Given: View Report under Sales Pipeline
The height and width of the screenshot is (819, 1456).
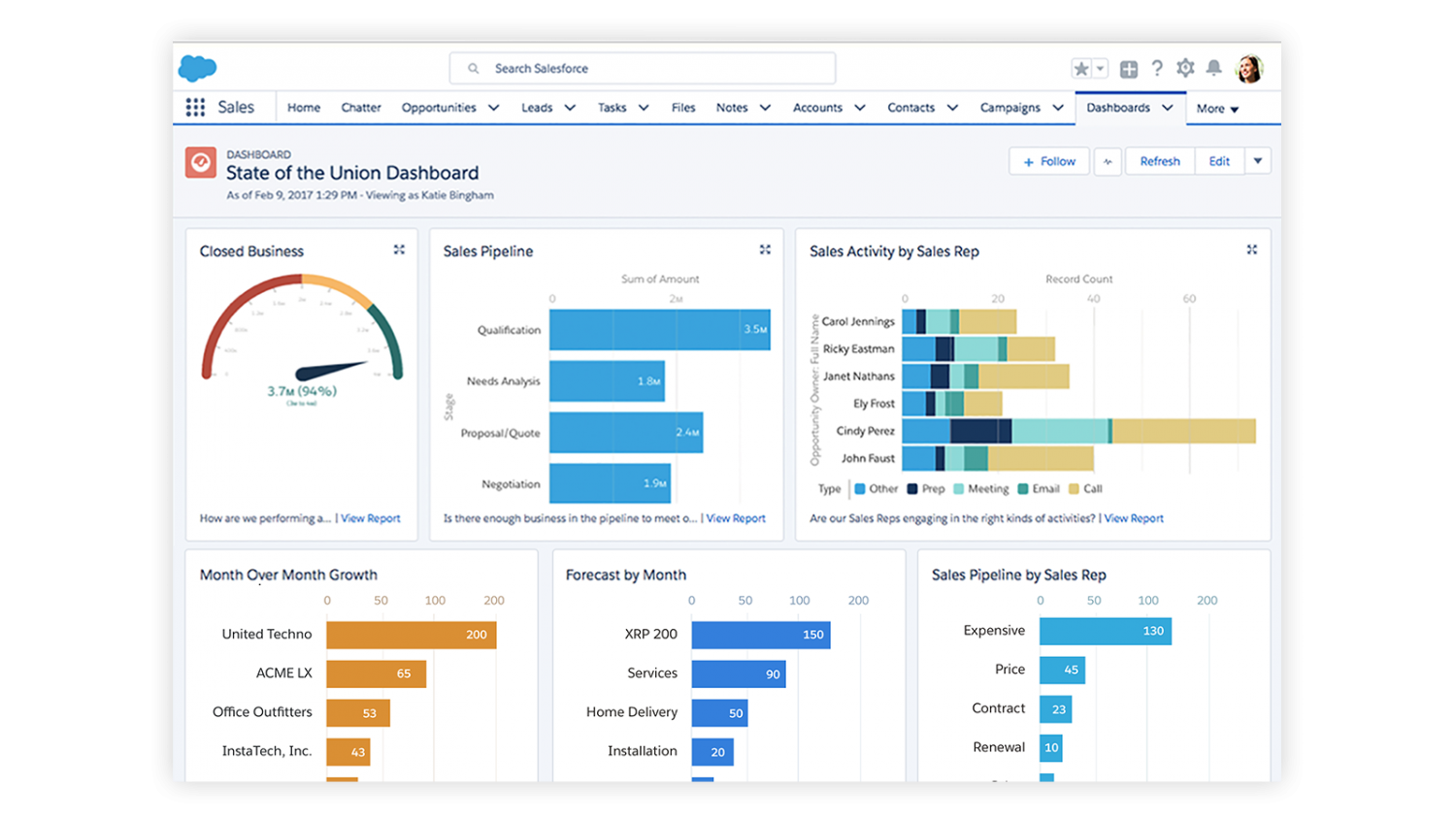Looking at the screenshot, I should point(735,518).
